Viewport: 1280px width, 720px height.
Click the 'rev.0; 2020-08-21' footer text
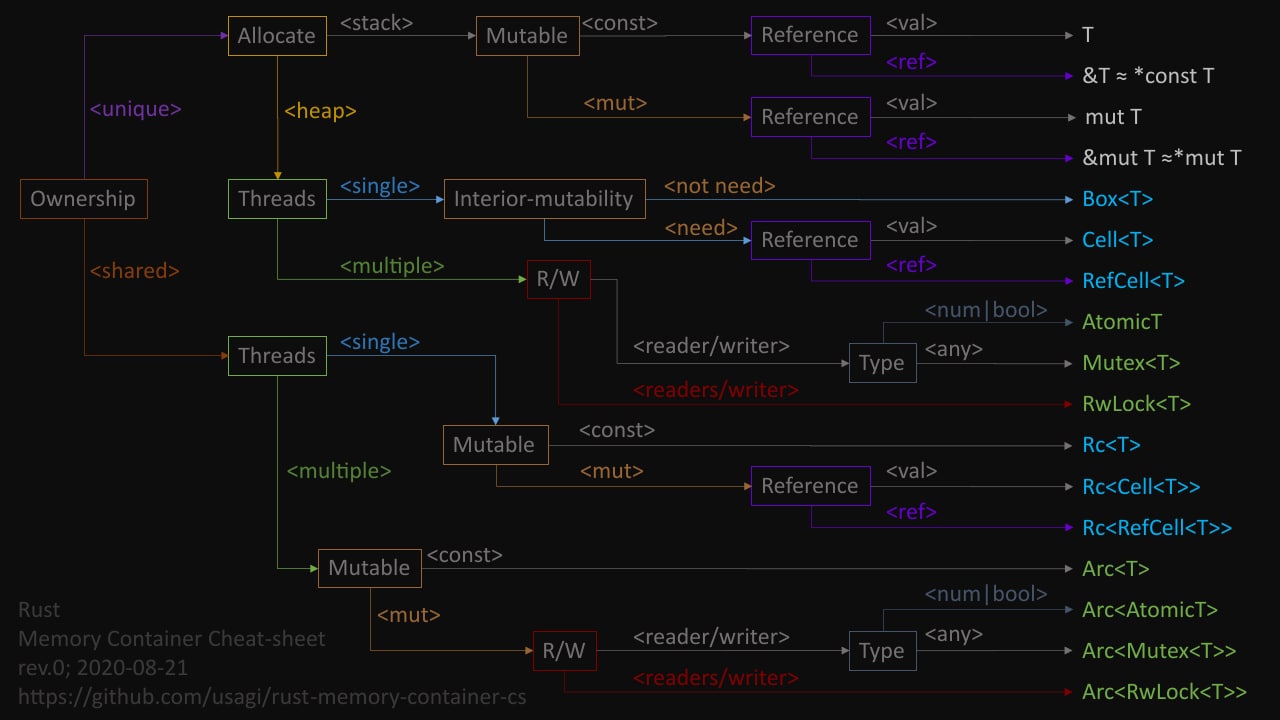tap(103, 667)
